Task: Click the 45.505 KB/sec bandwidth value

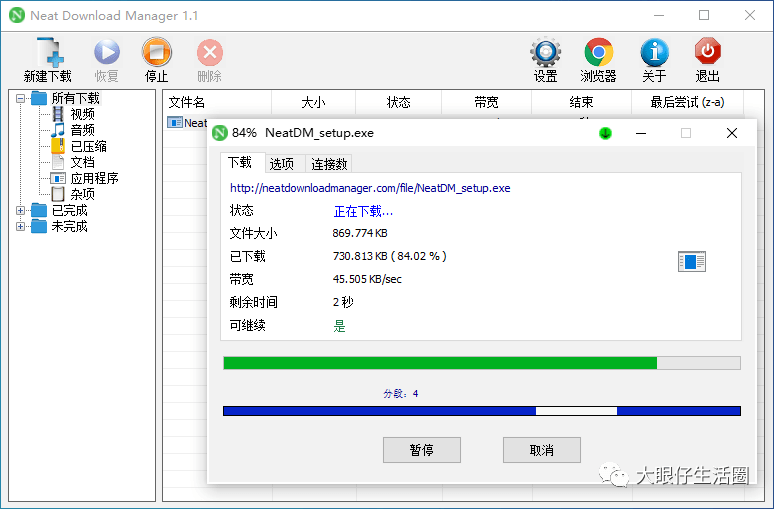Action: 367,279
